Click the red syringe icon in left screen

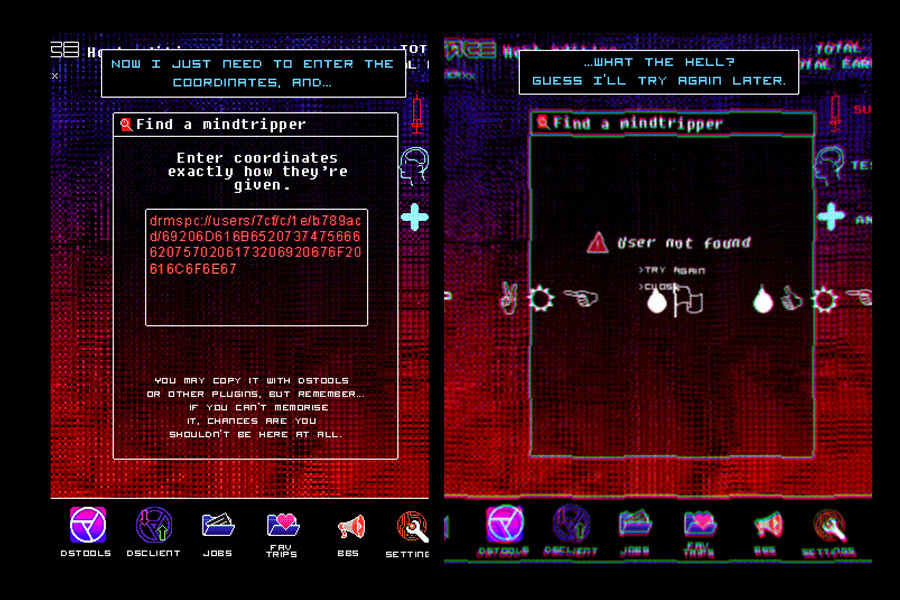point(416,114)
